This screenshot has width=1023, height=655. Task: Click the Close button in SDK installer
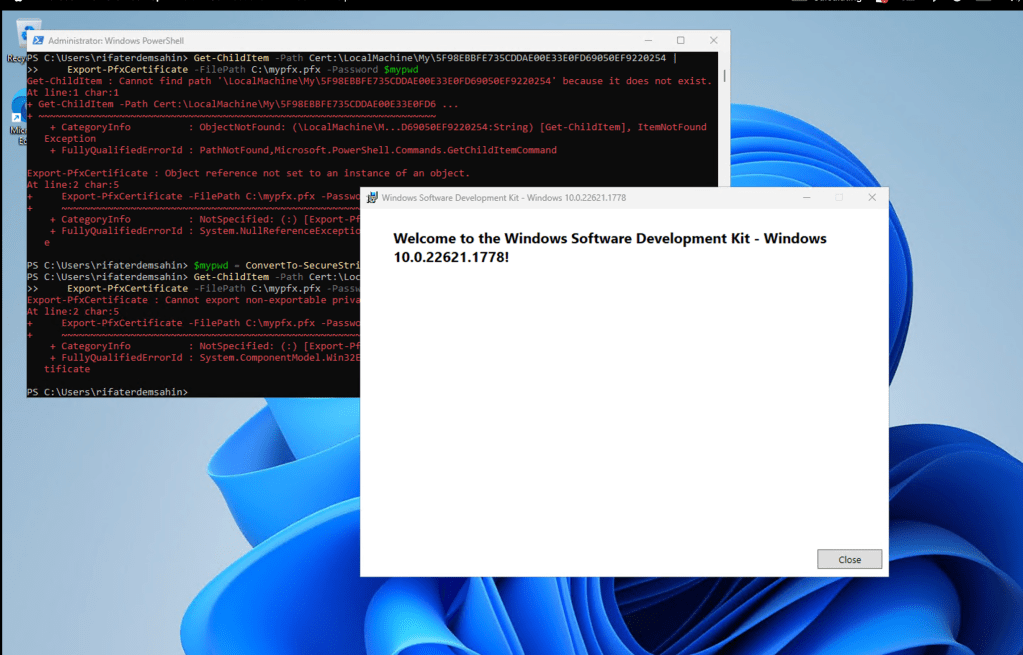coord(849,559)
